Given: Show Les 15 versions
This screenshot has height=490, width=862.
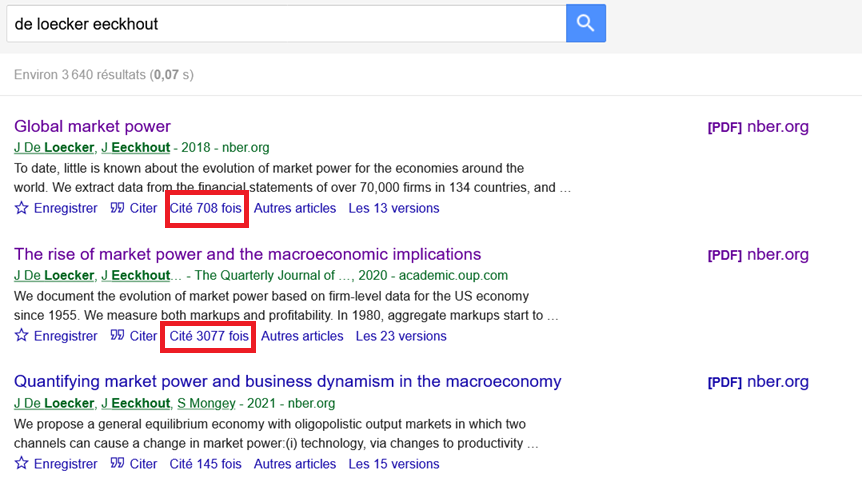Looking at the screenshot, I should pyautogui.click(x=394, y=464).
